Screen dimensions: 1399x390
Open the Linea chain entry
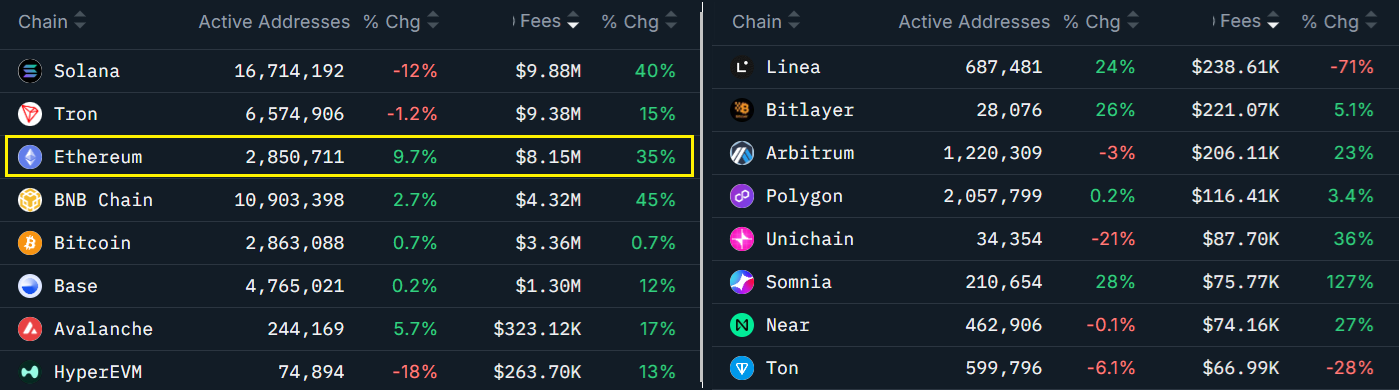(1055, 67)
